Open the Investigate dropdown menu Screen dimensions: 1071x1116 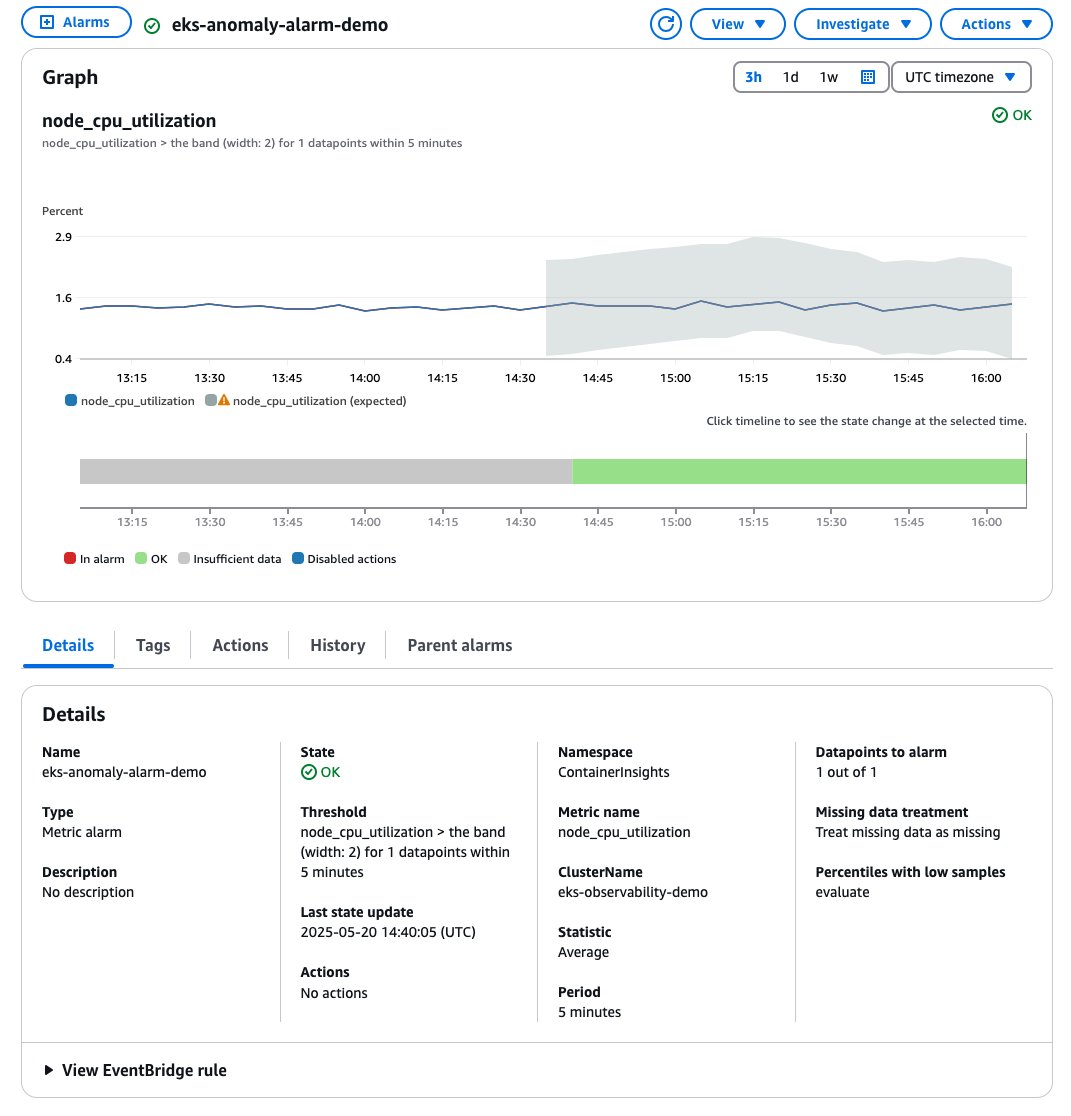point(862,22)
